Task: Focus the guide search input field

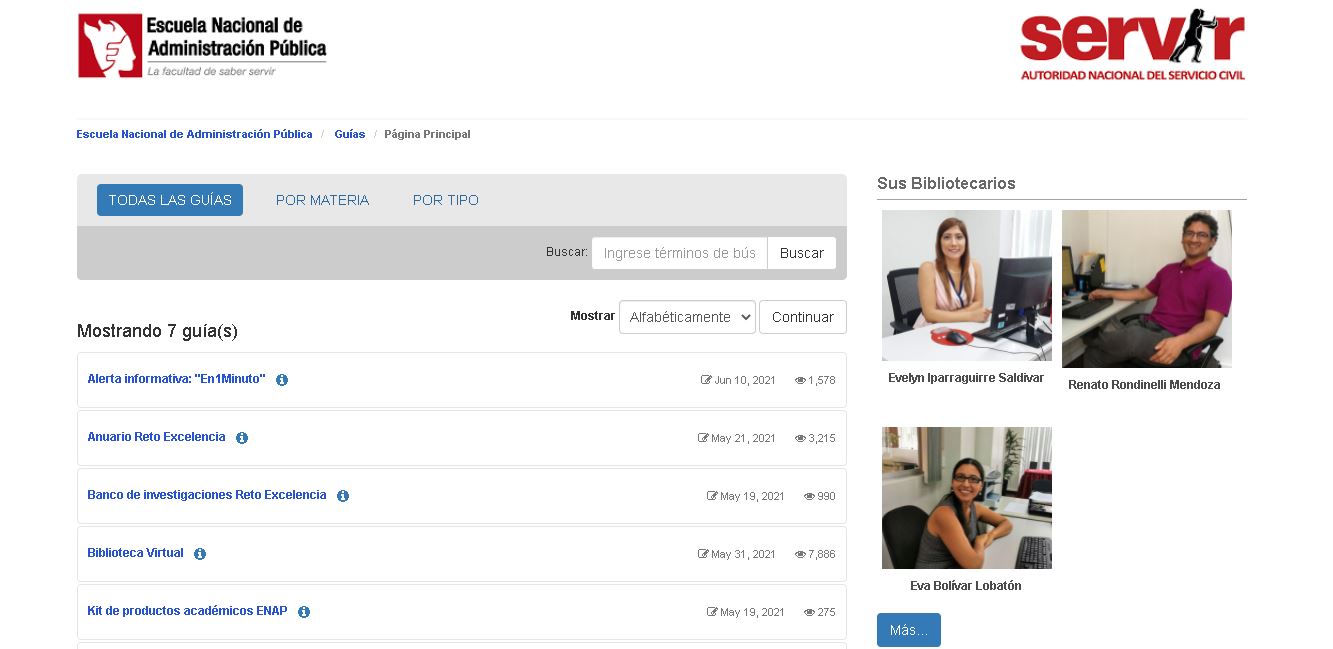Action: pyautogui.click(x=680, y=253)
